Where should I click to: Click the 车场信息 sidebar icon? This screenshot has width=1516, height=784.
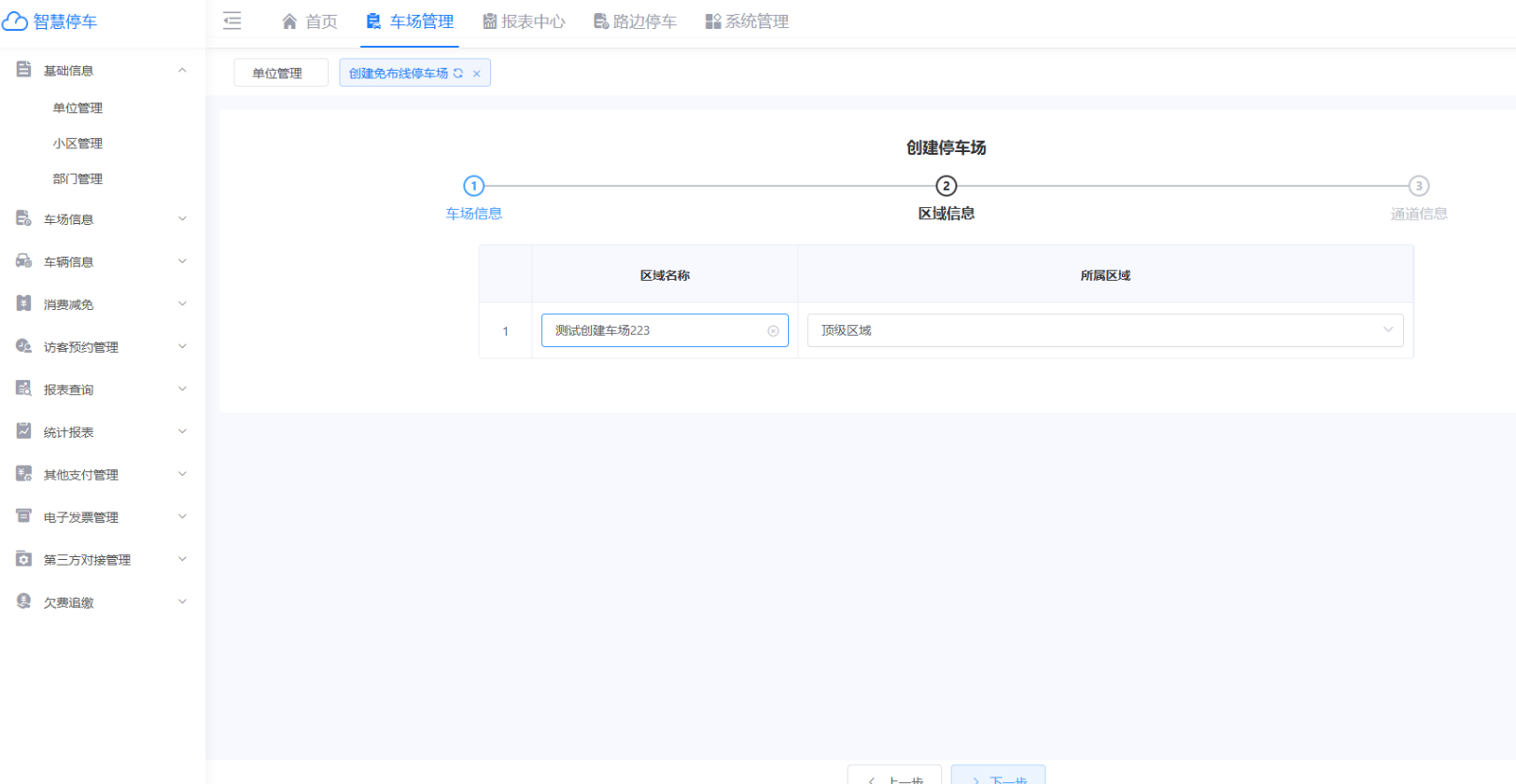[x=23, y=218]
